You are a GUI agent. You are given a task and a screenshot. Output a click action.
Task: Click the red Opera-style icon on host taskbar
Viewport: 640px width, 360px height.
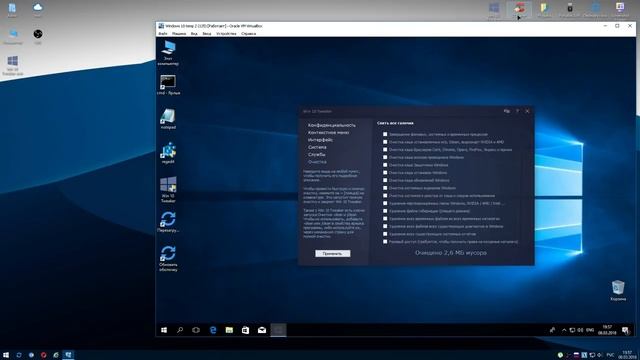coord(43,355)
